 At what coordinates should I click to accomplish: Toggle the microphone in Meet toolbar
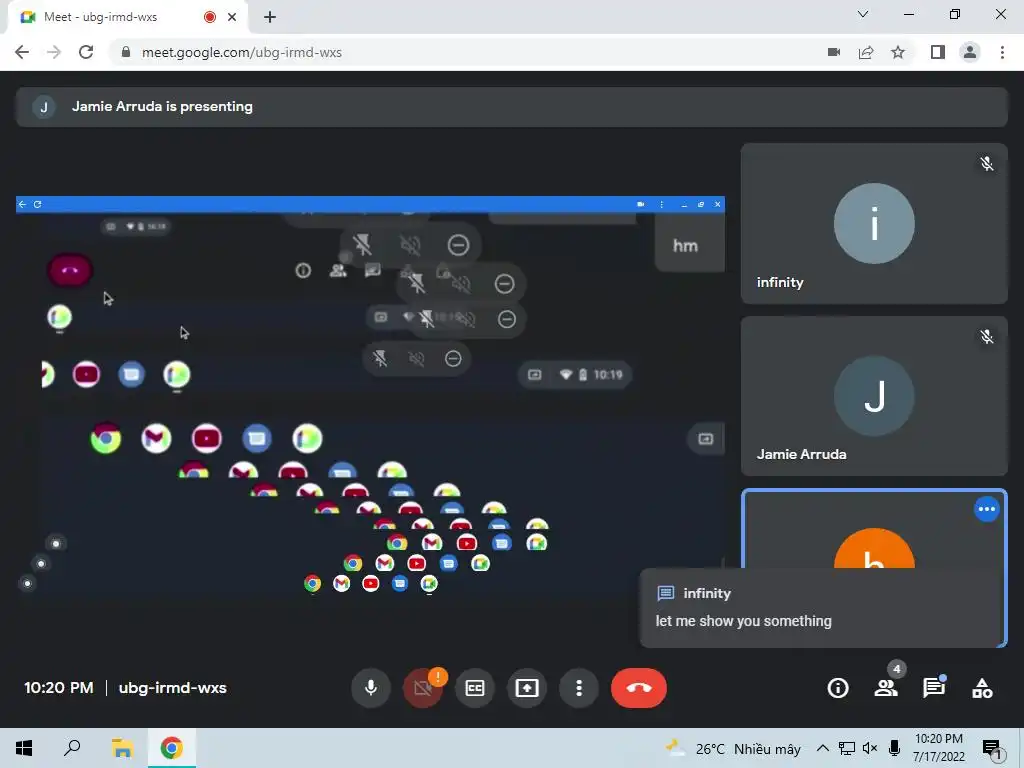point(371,688)
